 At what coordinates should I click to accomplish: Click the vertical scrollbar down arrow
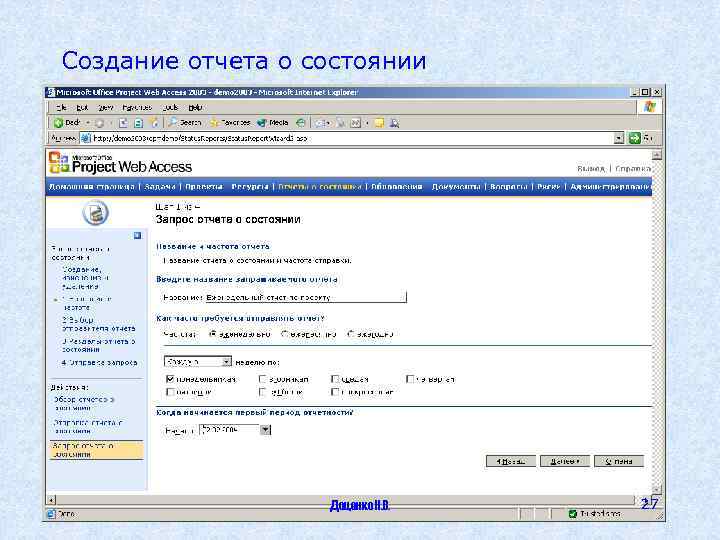(657, 490)
